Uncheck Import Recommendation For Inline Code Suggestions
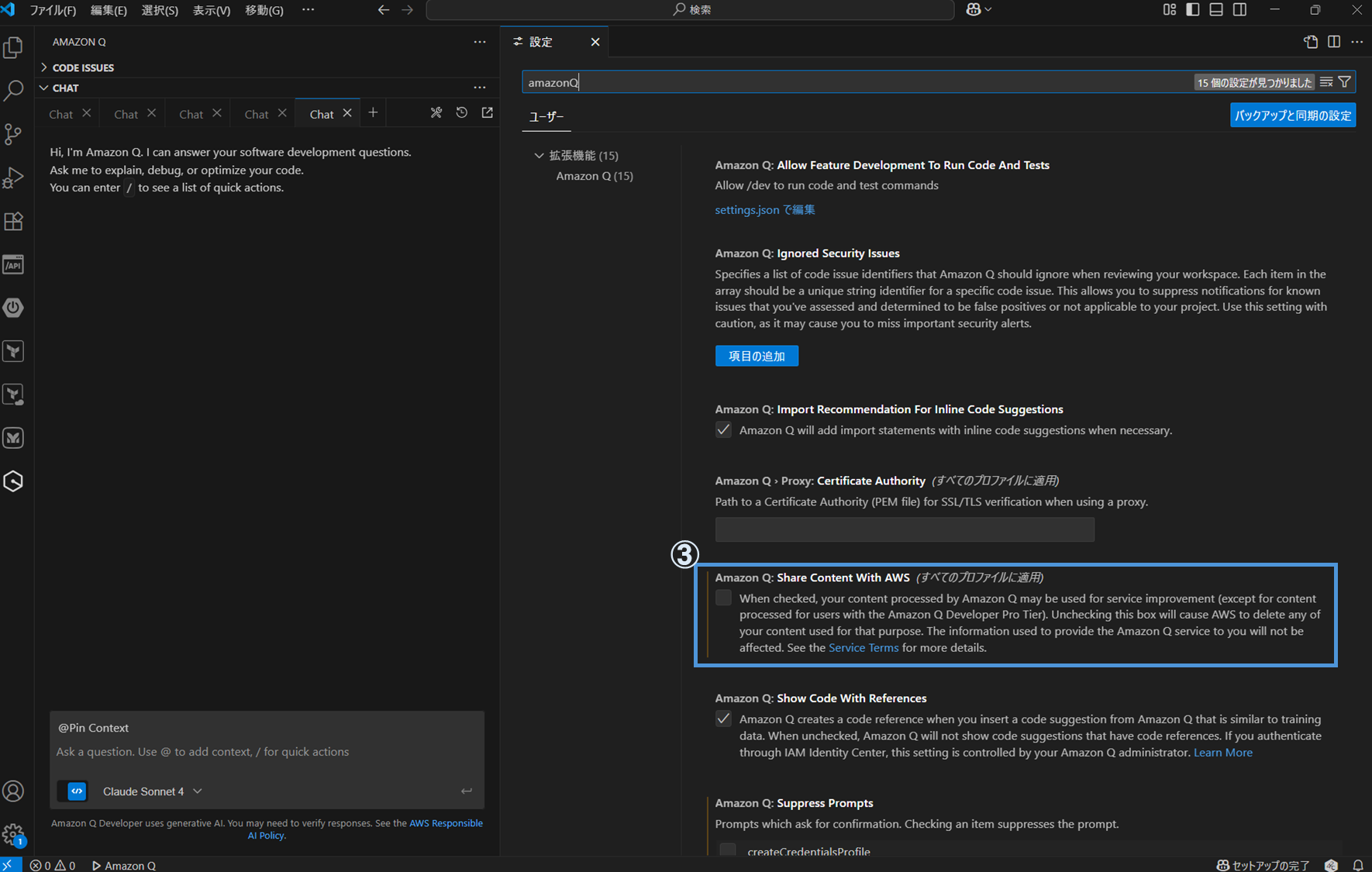 tap(723, 430)
